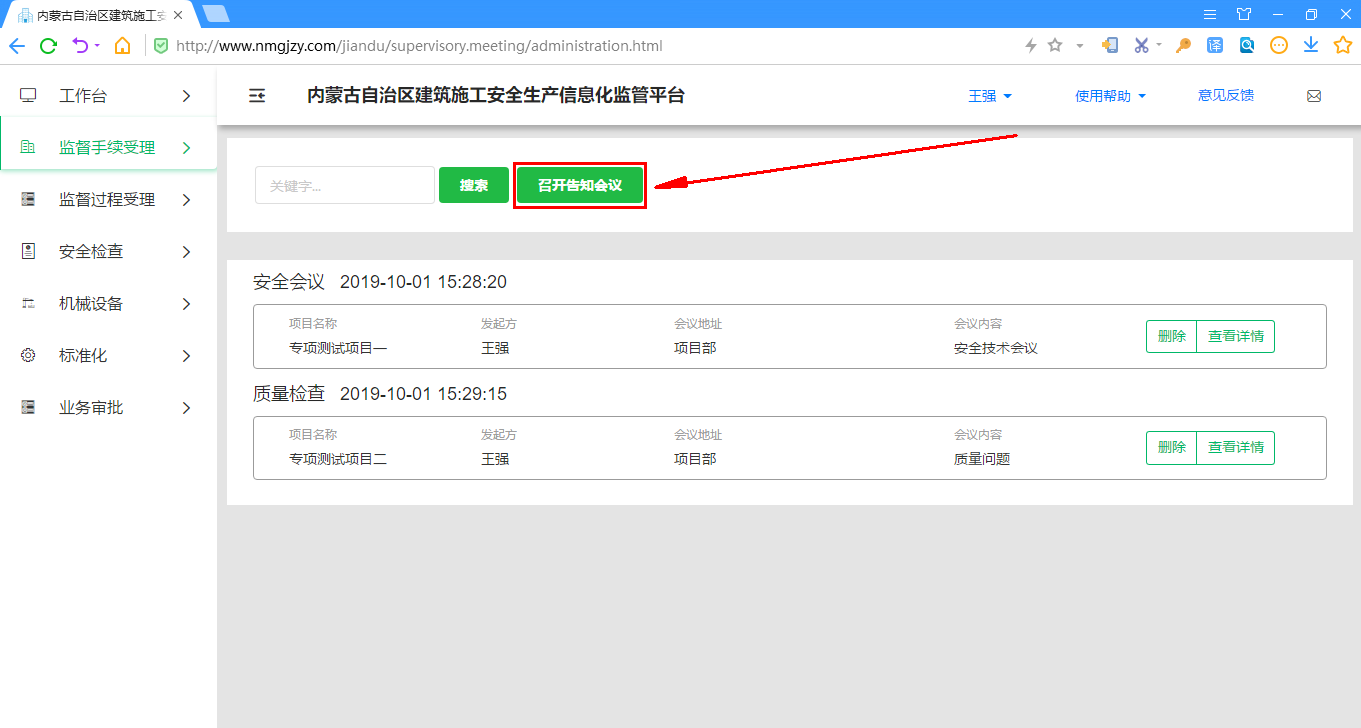Open the 监督过程受理 menu item
This screenshot has width=1361, height=728.
[108, 200]
